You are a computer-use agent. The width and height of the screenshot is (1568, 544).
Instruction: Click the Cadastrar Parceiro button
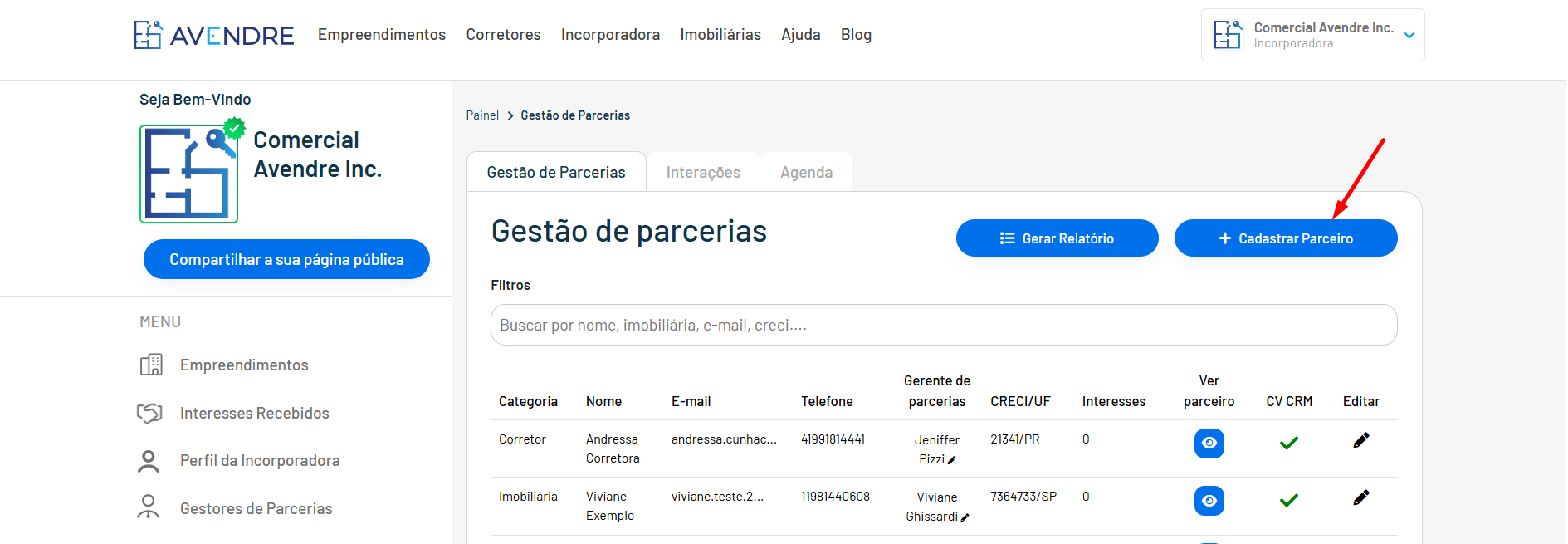click(1286, 238)
